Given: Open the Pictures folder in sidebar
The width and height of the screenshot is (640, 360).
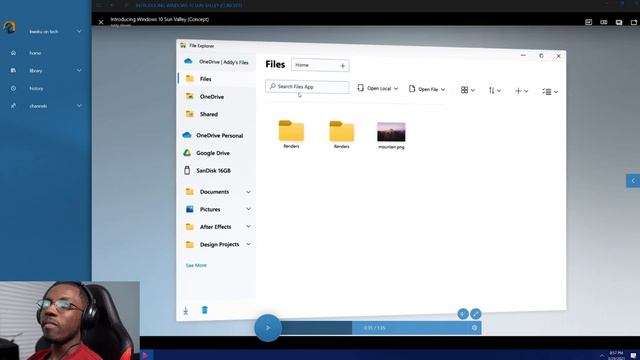Looking at the screenshot, I should tap(210, 209).
